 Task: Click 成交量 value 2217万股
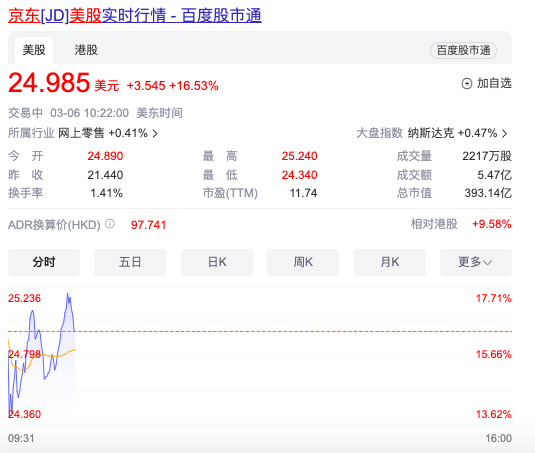(x=487, y=156)
